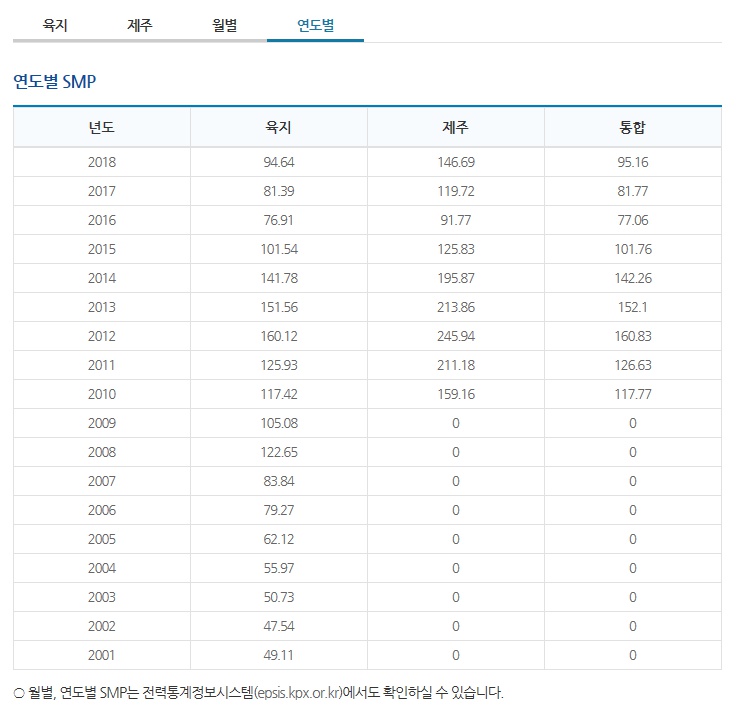Select year cell 2013
736x711 pixels.
(101, 307)
